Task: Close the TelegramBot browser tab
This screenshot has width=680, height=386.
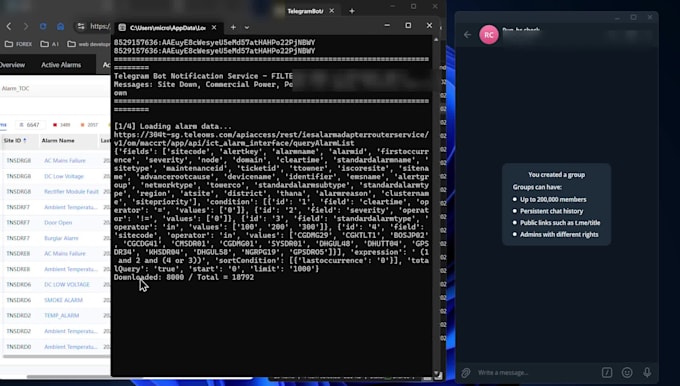Action: tap(331, 11)
